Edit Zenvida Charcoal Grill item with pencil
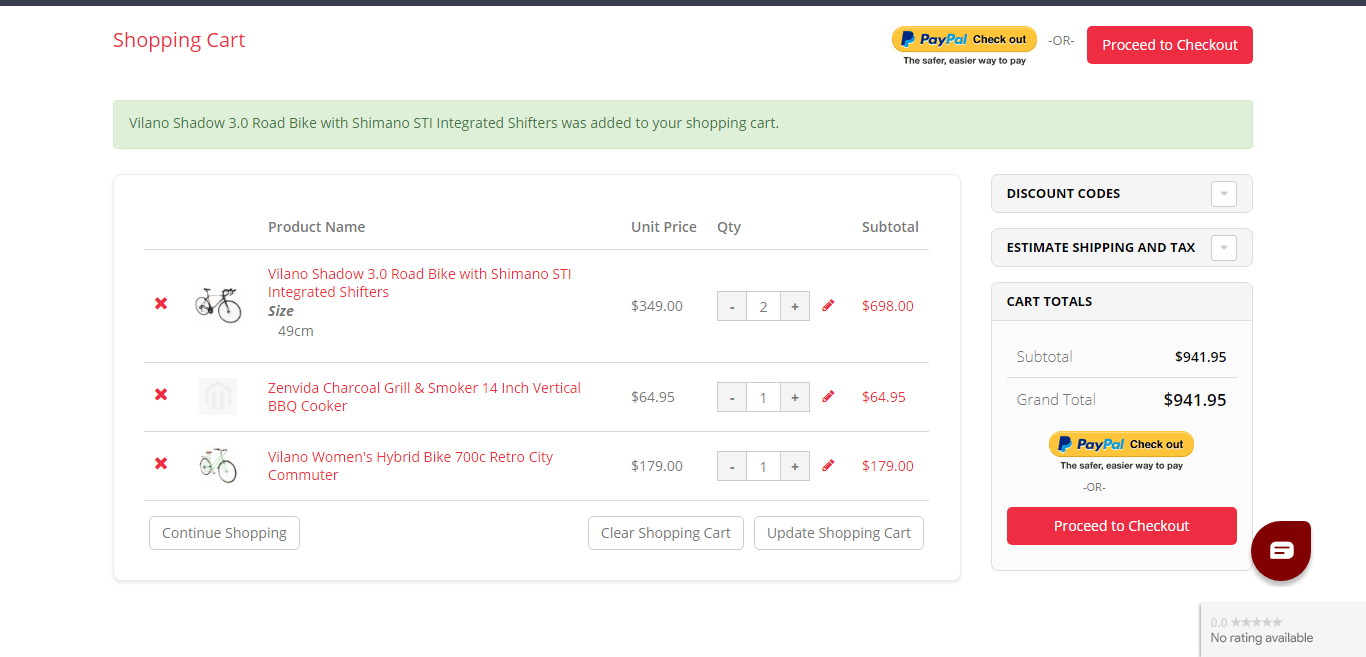 [828, 396]
